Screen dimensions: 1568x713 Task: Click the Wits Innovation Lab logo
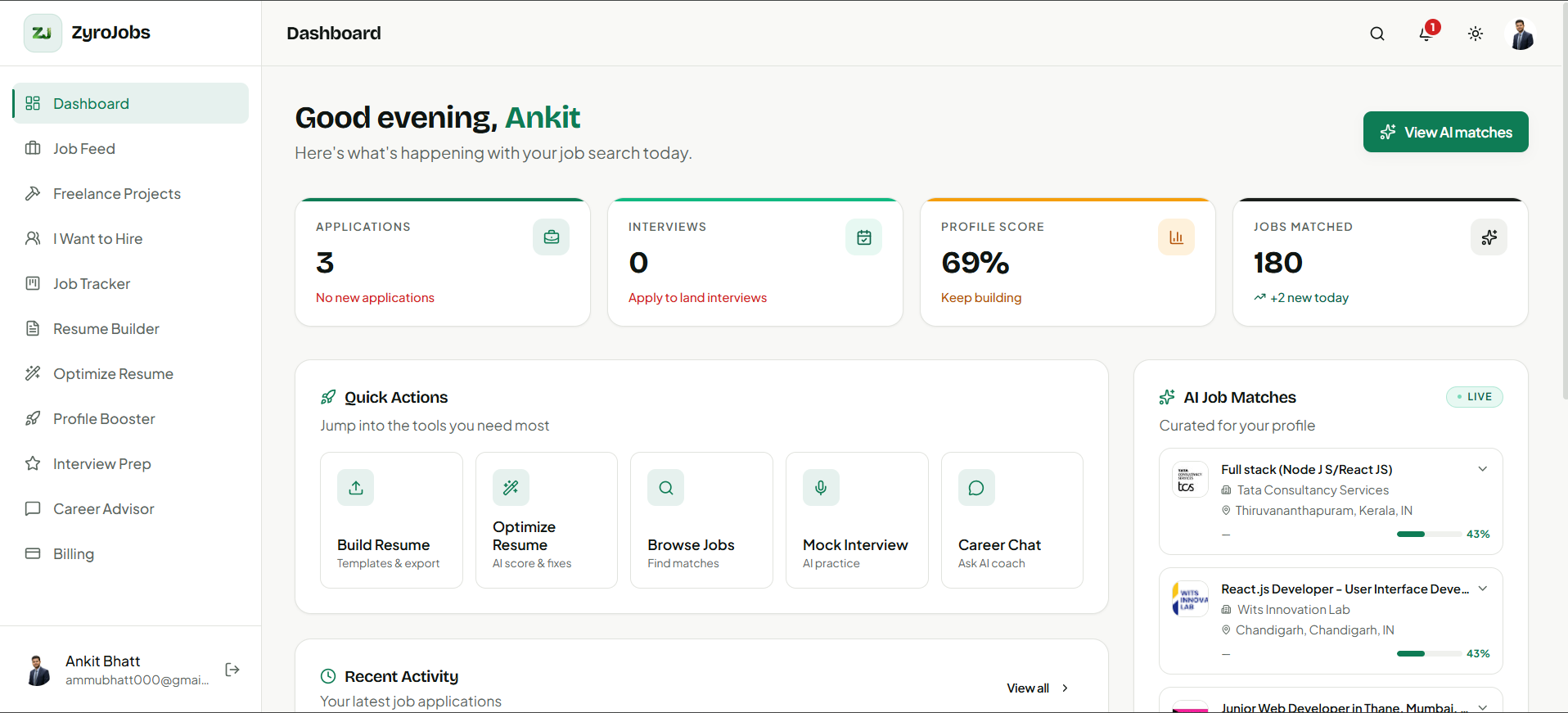pyautogui.click(x=1190, y=599)
